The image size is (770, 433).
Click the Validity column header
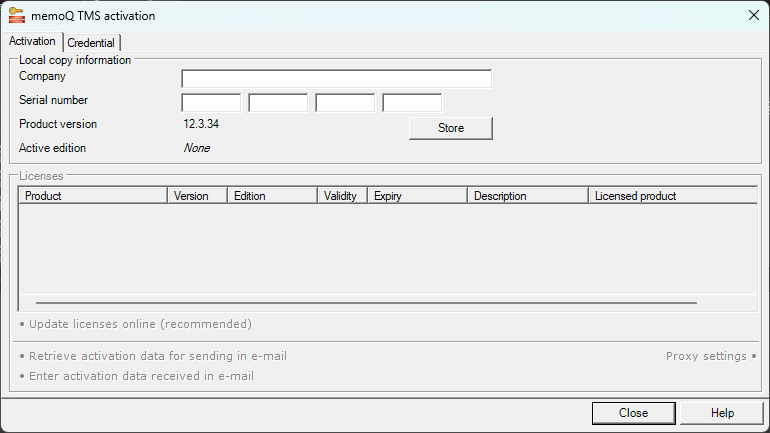coord(343,196)
